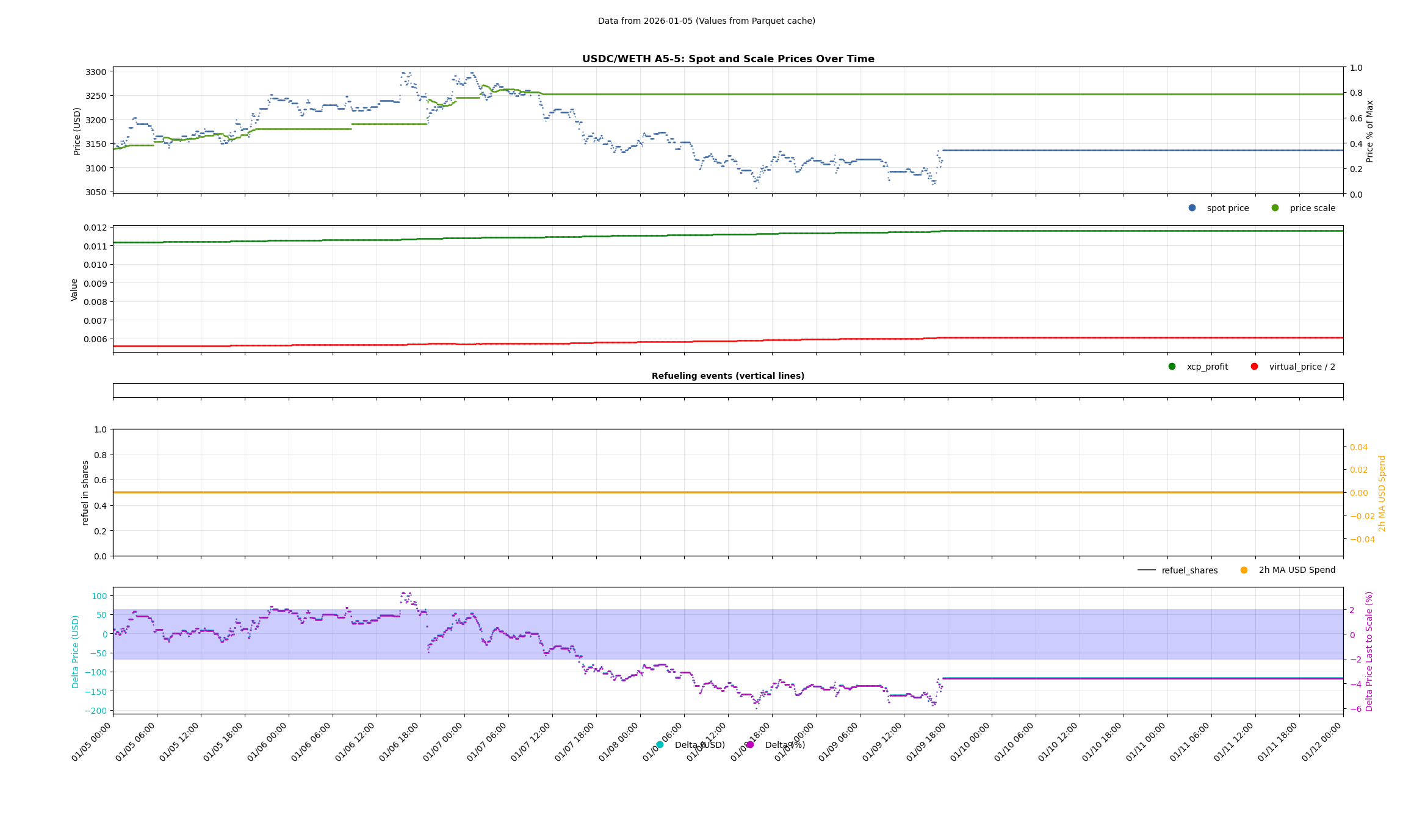Screen dimensions: 1414x840
Task: Click the '01/05 00:00' x-axis tick label
Action: coord(92,742)
